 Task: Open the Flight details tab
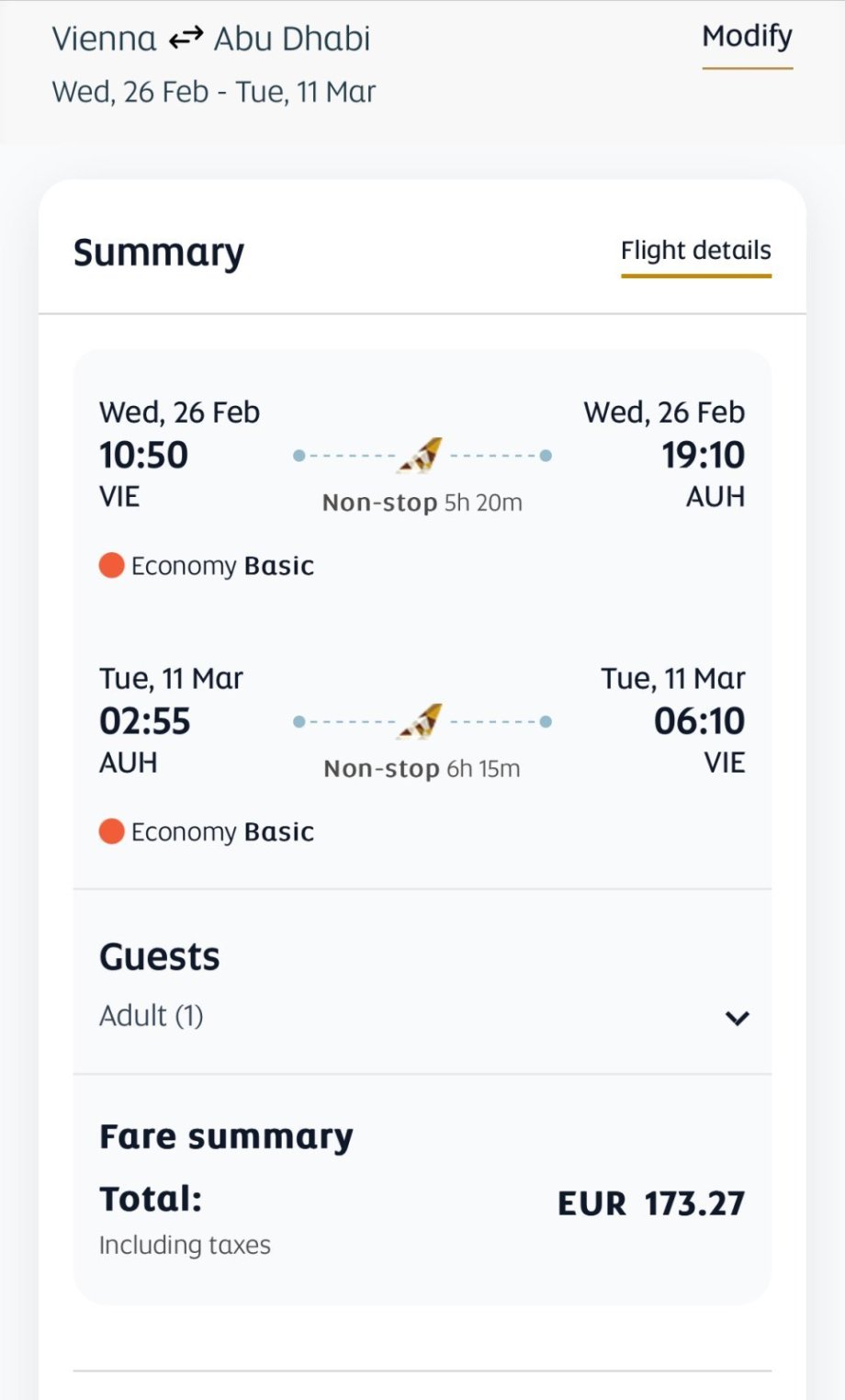[x=695, y=251]
